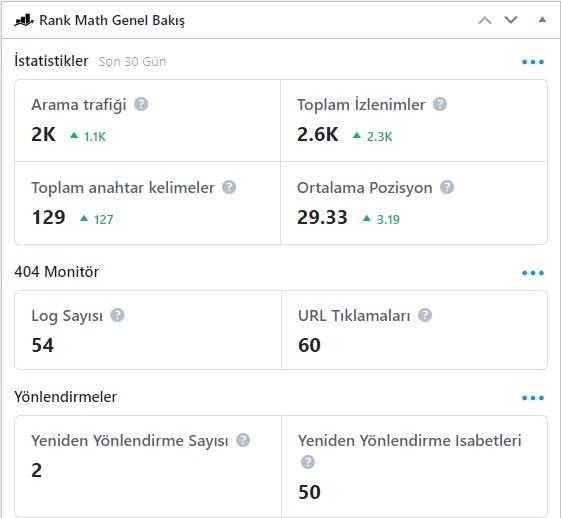
Task: Move the widget up with chevron arrow
Action: tap(485, 20)
